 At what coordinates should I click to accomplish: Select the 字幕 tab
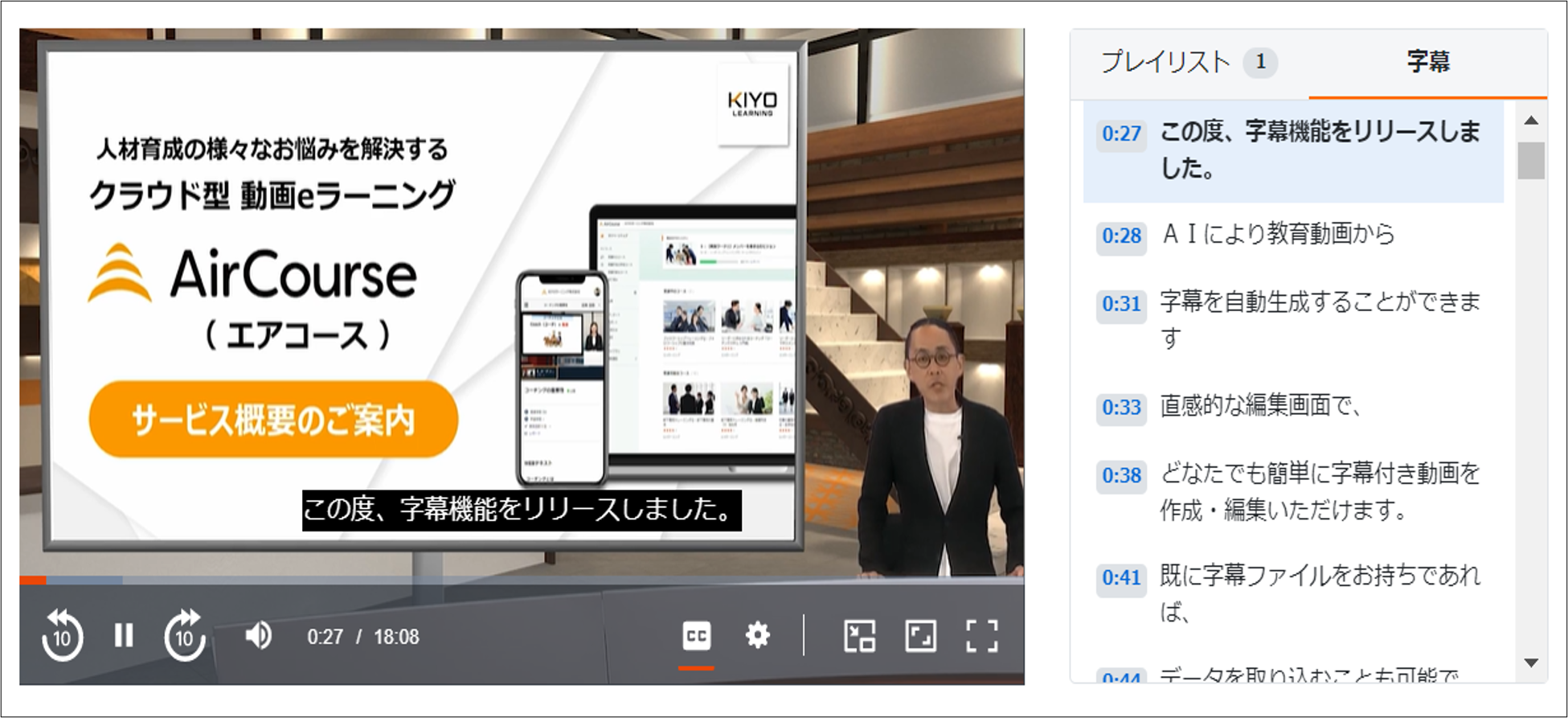tap(1428, 62)
